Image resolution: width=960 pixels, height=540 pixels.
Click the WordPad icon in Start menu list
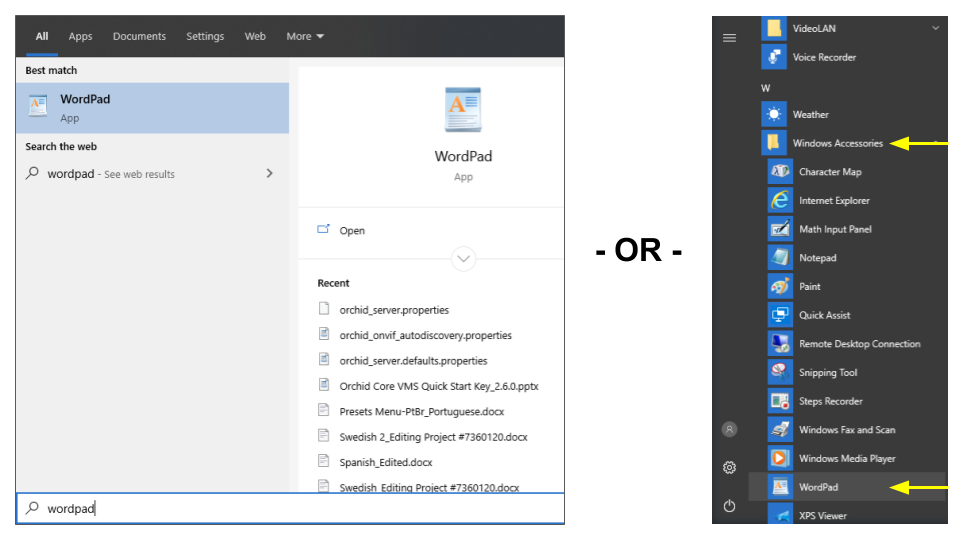click(780, 487)
